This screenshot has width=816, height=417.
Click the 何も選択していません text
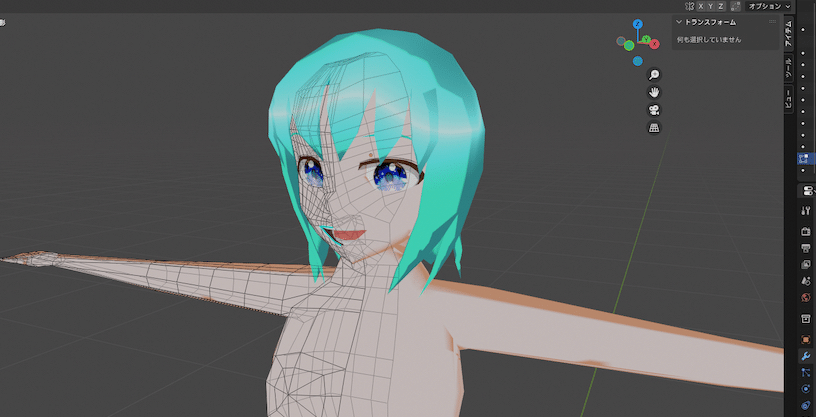click(709, 40)
